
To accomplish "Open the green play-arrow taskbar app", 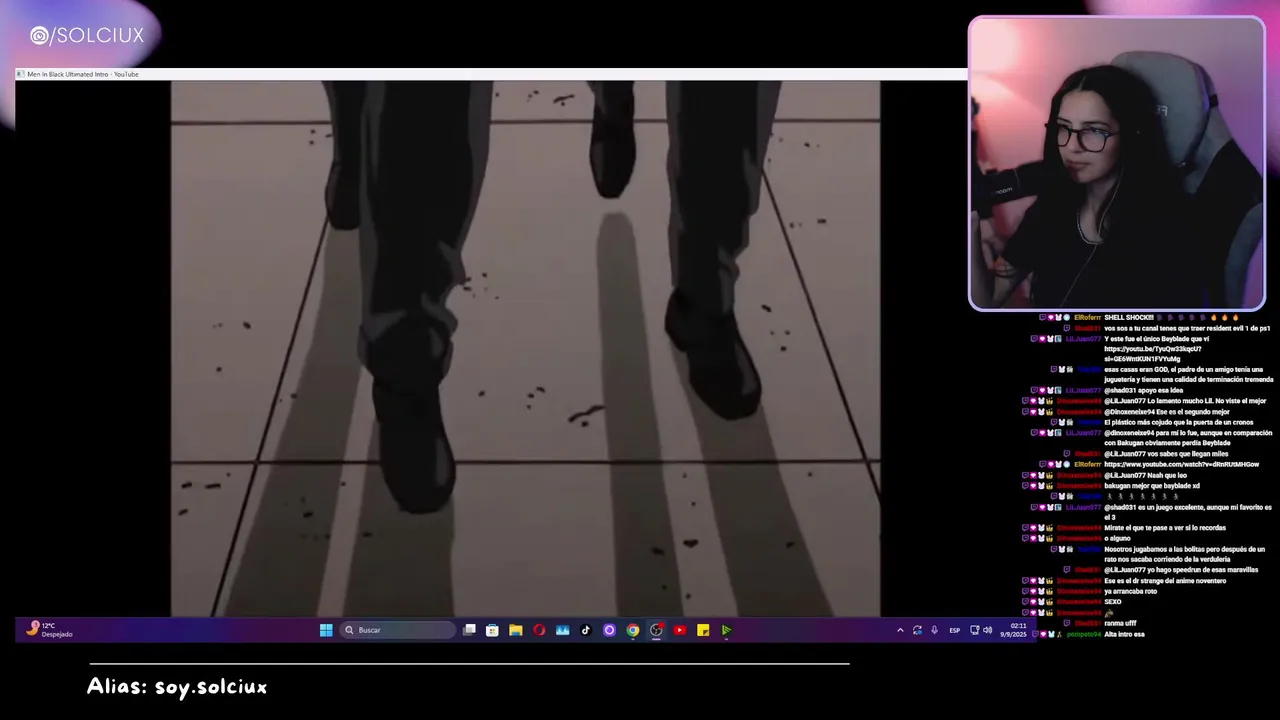I will [726, 630].
